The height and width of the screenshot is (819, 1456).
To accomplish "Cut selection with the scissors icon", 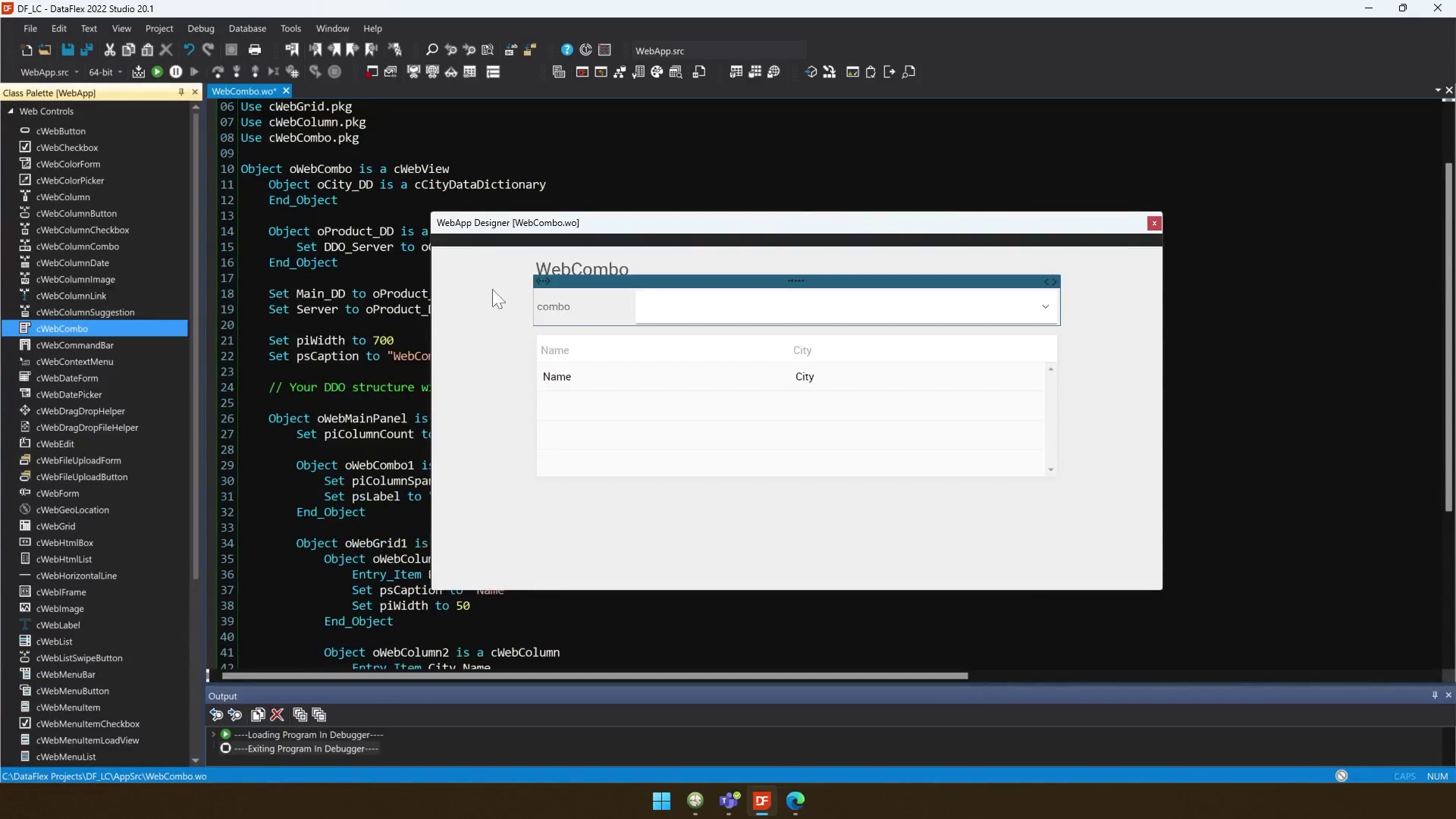I will pyautogui.click(x=110, y=50).
